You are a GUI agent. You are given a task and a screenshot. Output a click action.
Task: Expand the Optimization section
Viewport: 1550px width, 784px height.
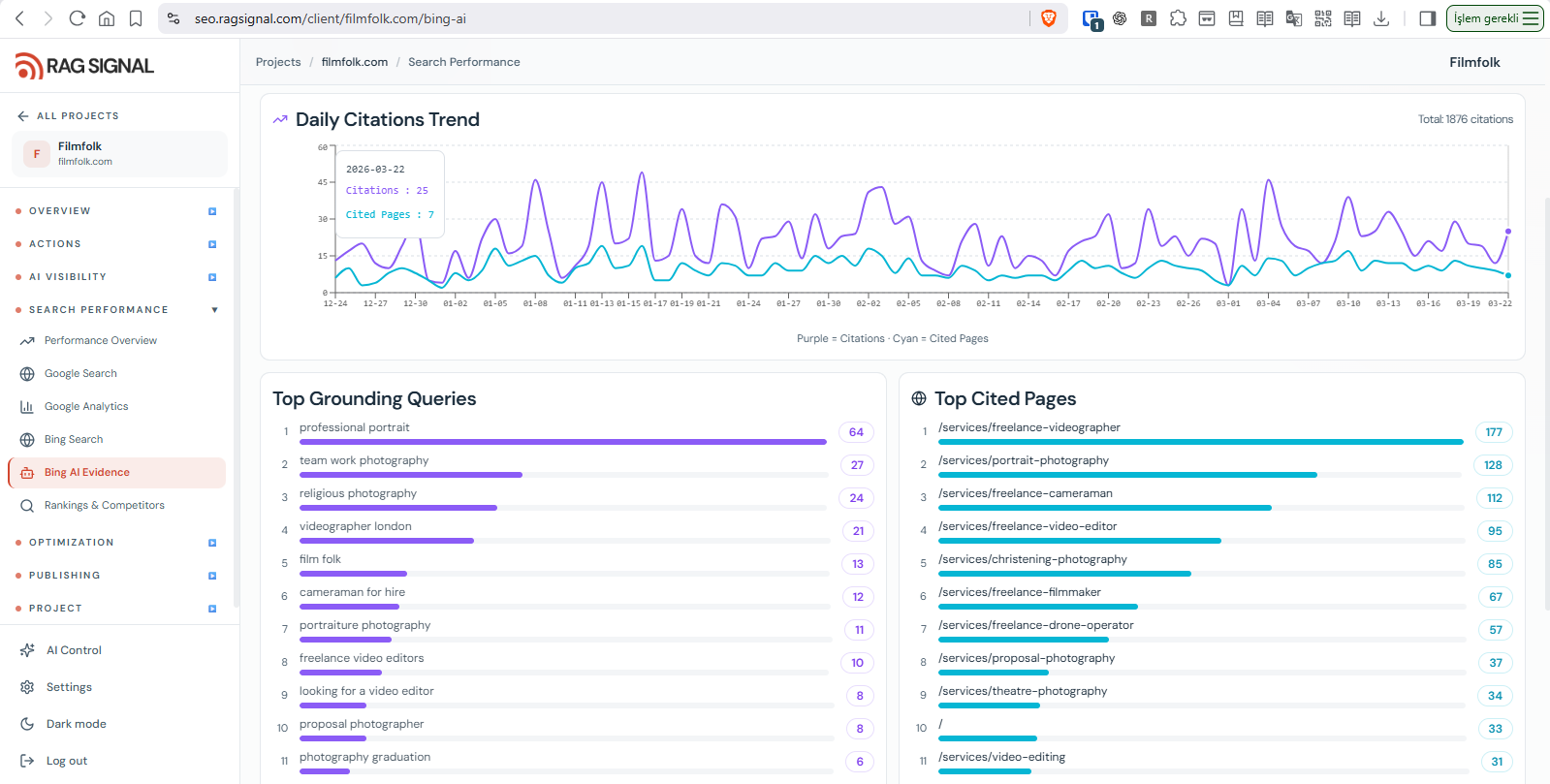click(x=116, y=542)
